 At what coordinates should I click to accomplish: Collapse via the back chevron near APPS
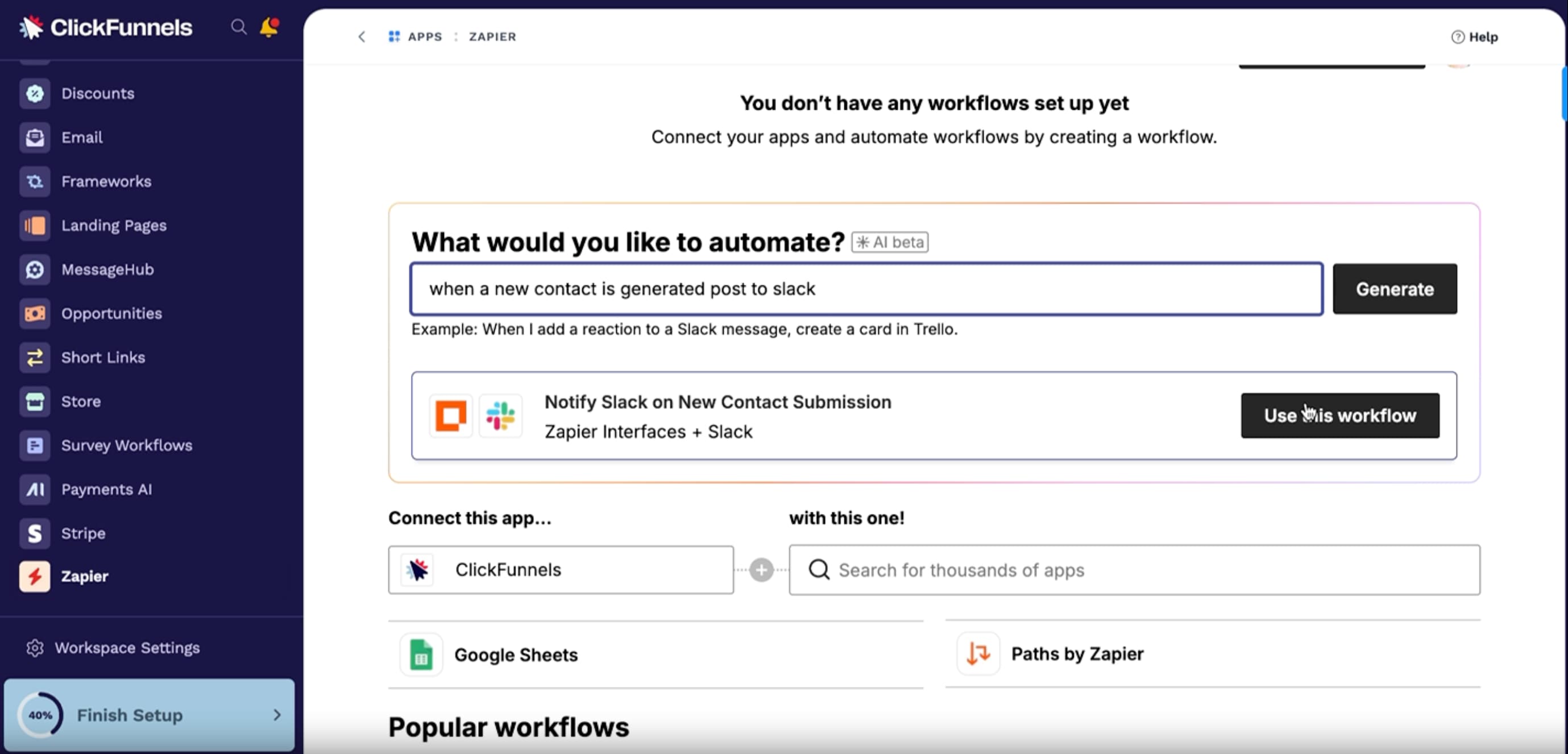point(362,36)
